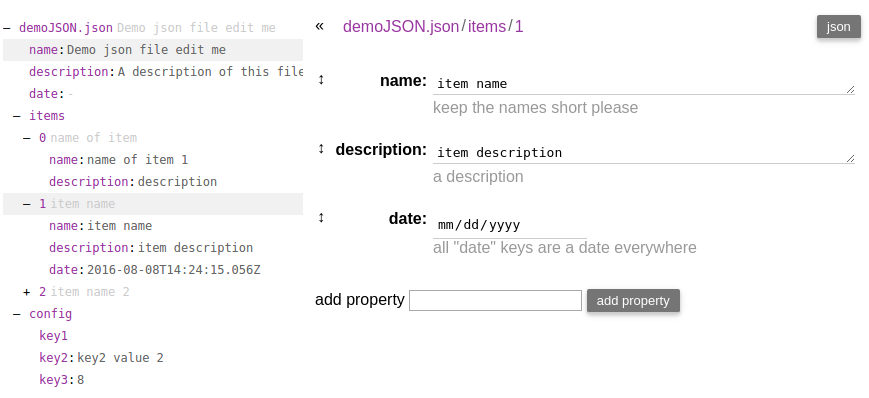Select row name of item 1
The width and height of the screenshot is (869, 398).
point(153,160)
